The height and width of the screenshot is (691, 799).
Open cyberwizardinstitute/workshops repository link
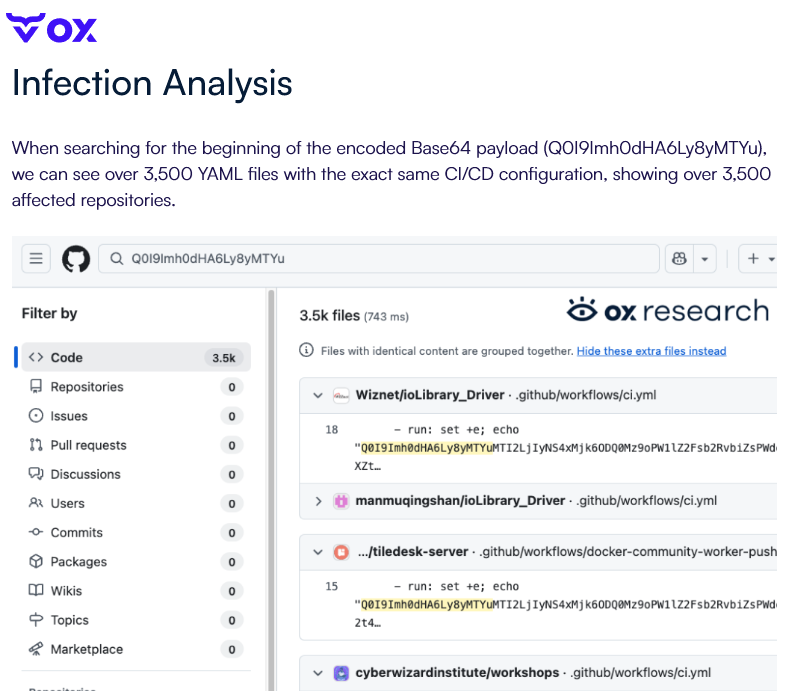[x=457, y=673]
